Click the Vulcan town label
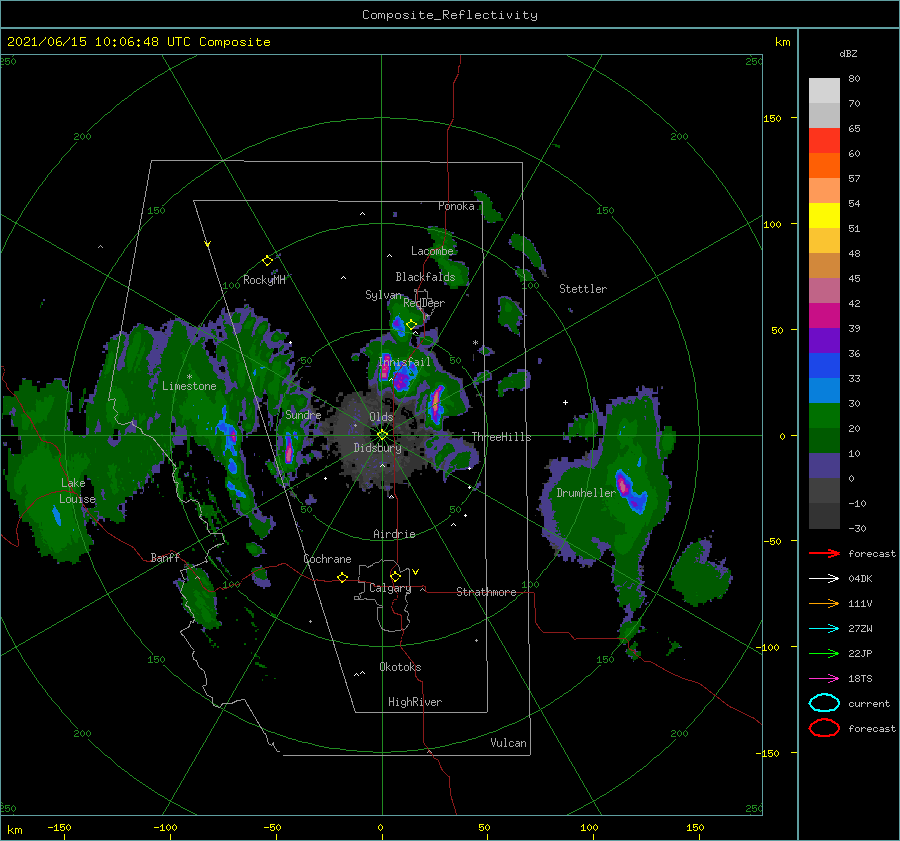Screen dimensions: 900x841 coord(508,743)
